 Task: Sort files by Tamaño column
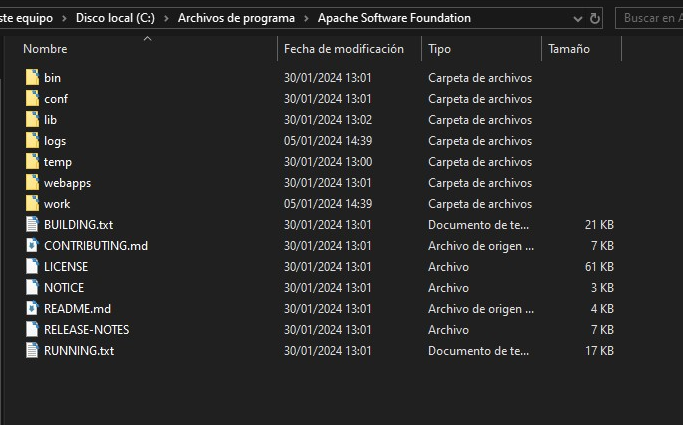[568, 49]
